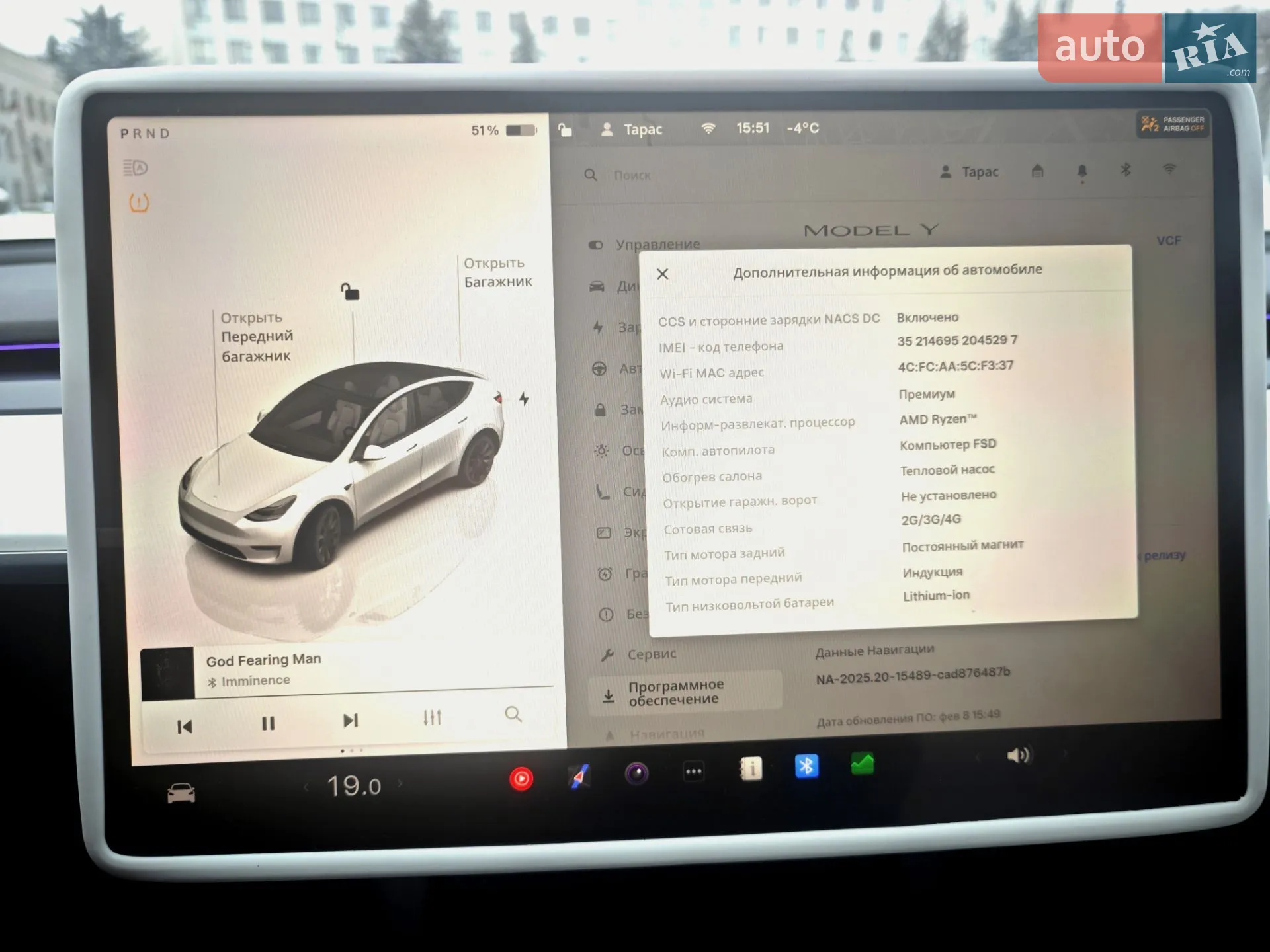Open the Тарас driver profile in the status bar
The width and height of the screenshot is (1270, 952).
click(631, 130)
